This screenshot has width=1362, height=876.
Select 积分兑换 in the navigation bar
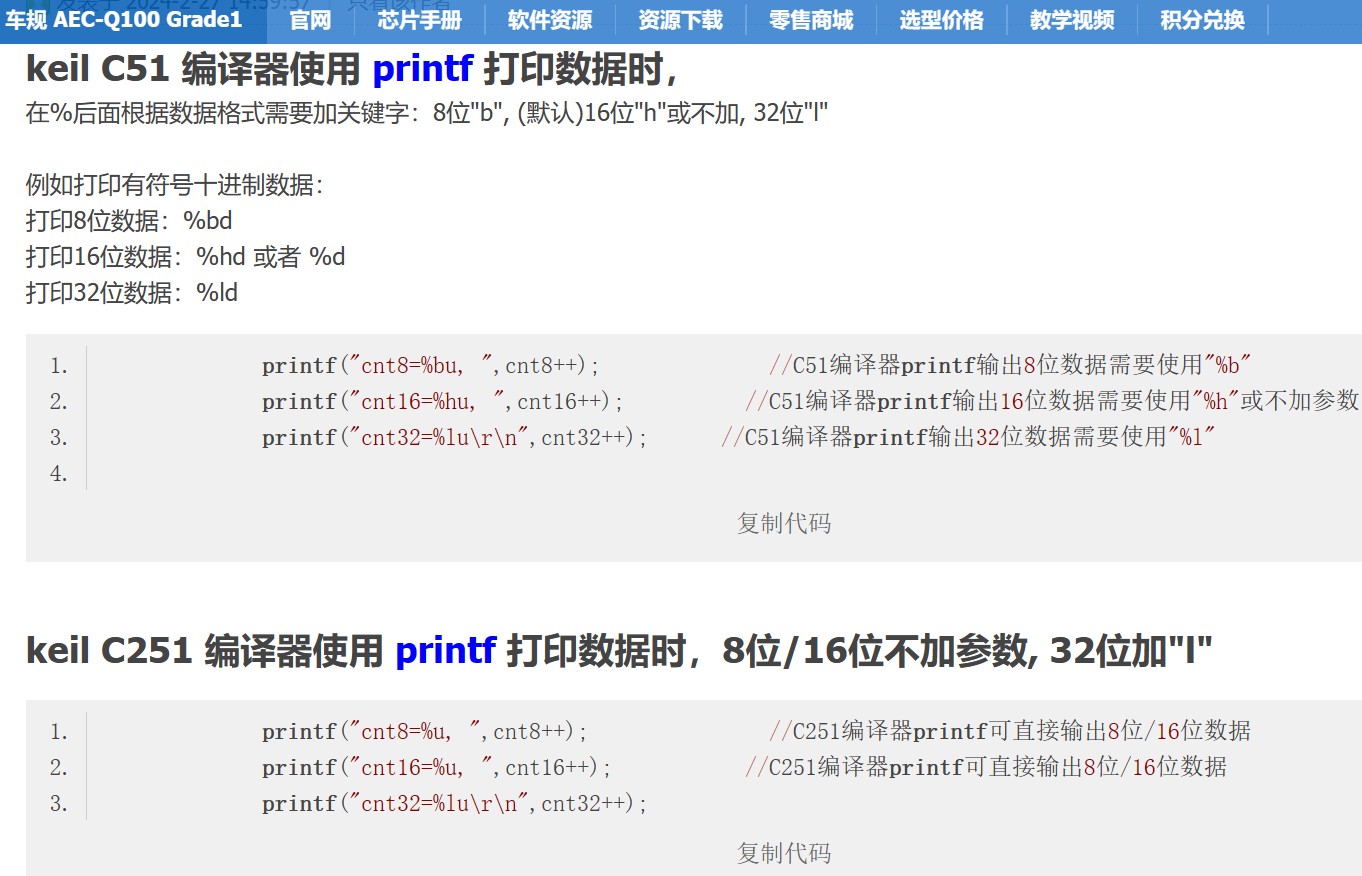click(1202, 20)
